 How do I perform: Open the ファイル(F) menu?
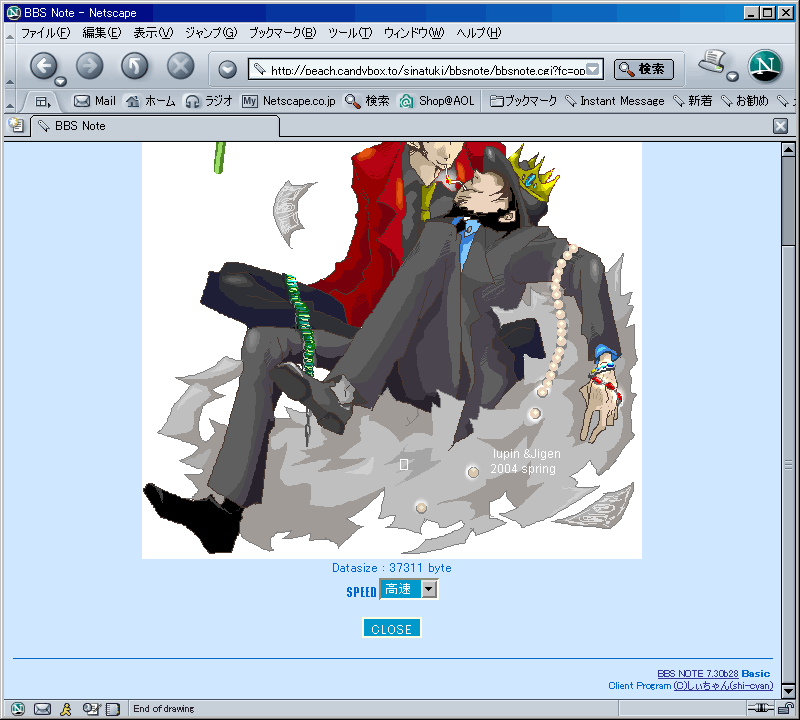[45, 33]
